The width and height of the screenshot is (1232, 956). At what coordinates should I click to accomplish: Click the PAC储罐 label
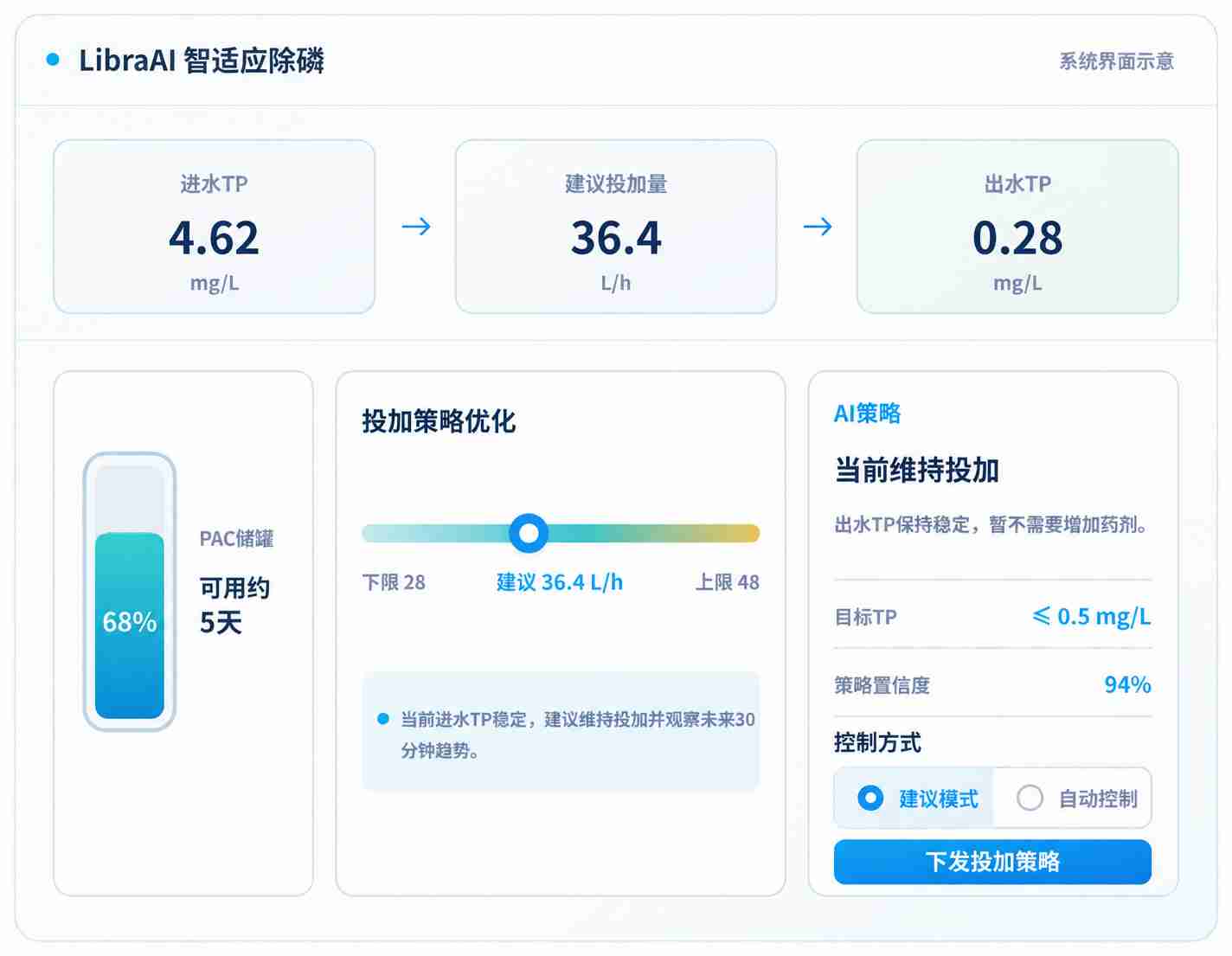(236, 538)
